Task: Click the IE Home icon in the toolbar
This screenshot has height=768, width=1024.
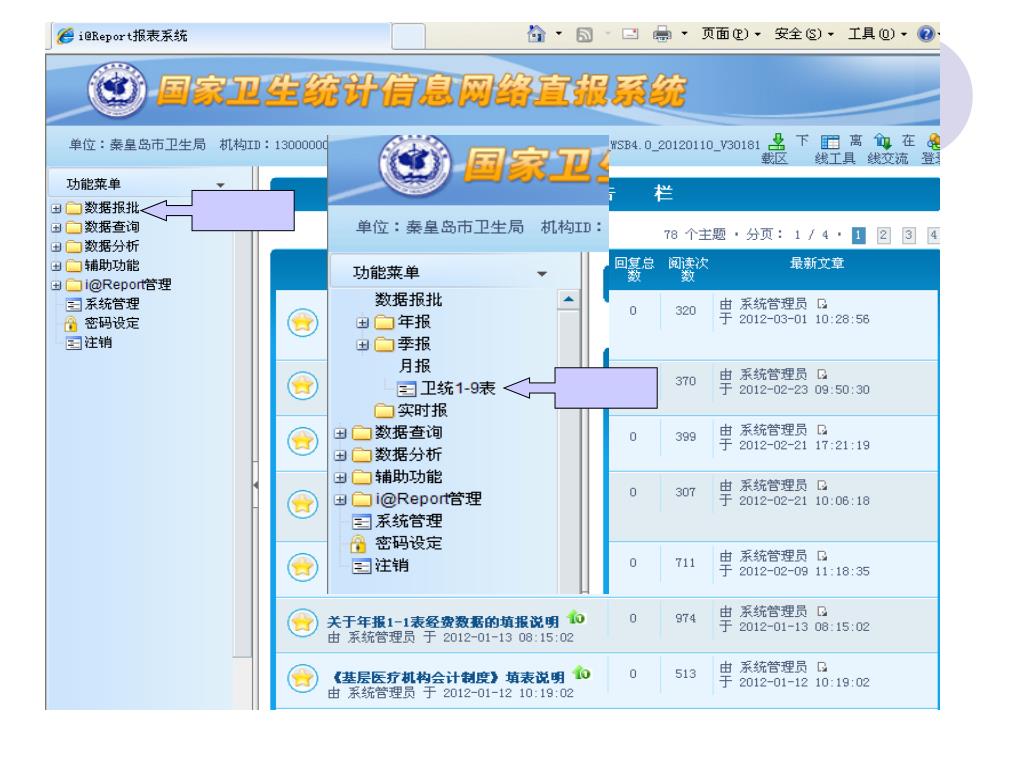Action: click(536, 33)
